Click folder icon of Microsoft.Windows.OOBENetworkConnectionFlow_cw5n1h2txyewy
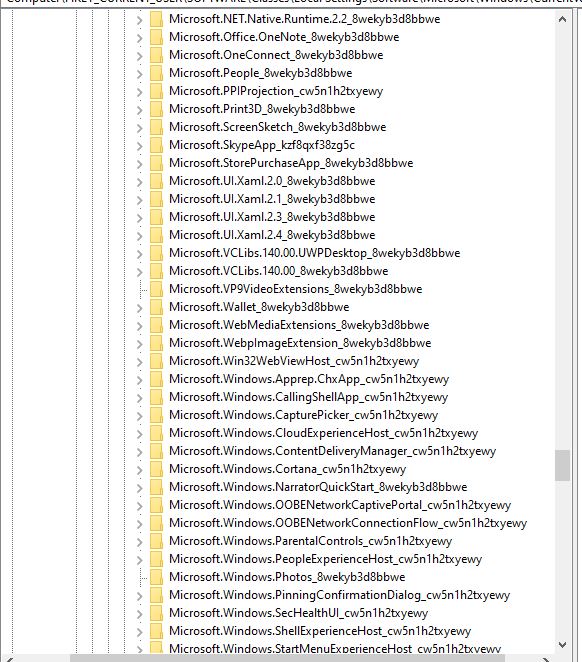Image resolution: width=582 pixels, height=662 pixels. tap(156, 523)
